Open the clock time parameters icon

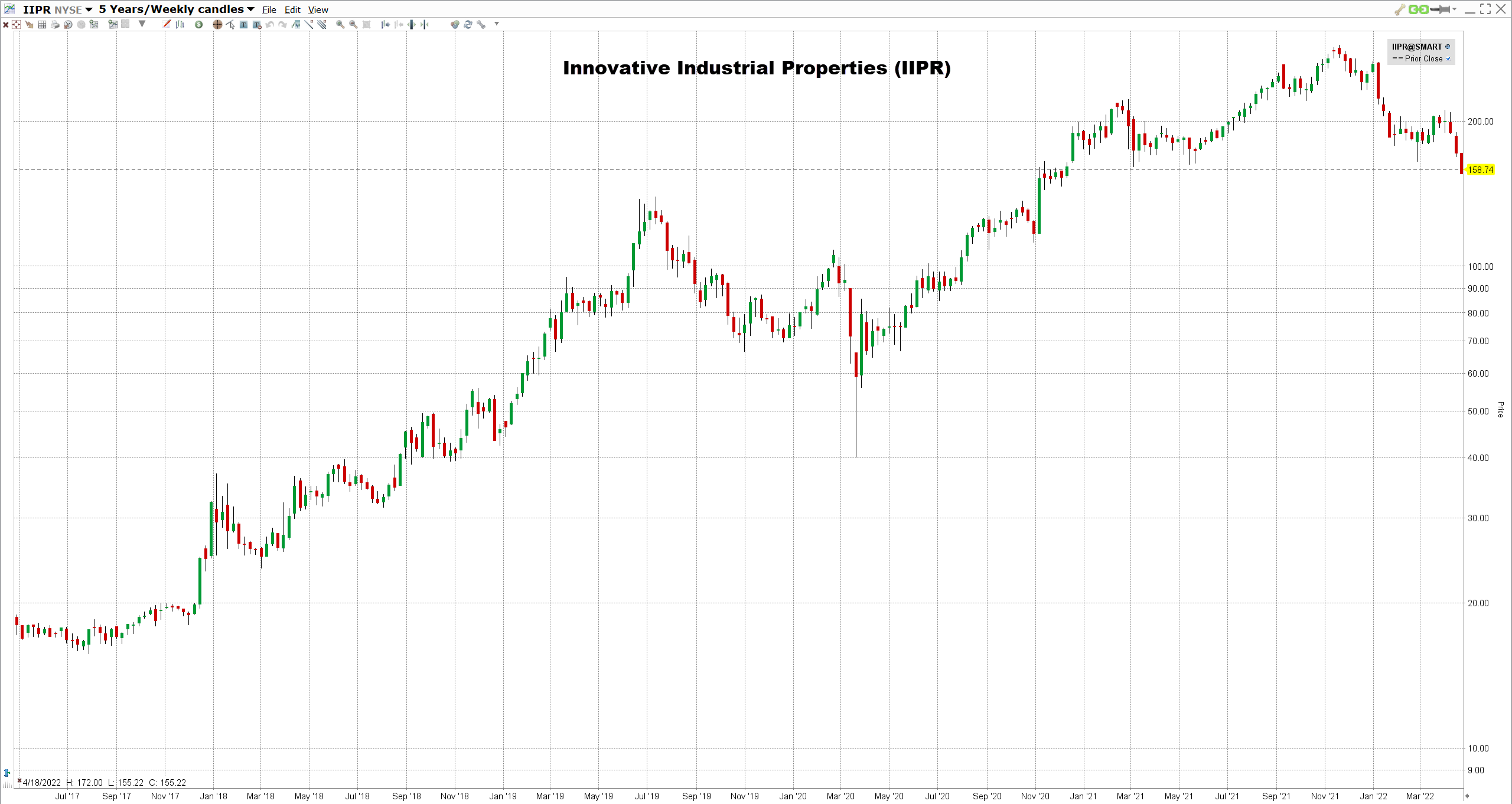click(68, 24)
